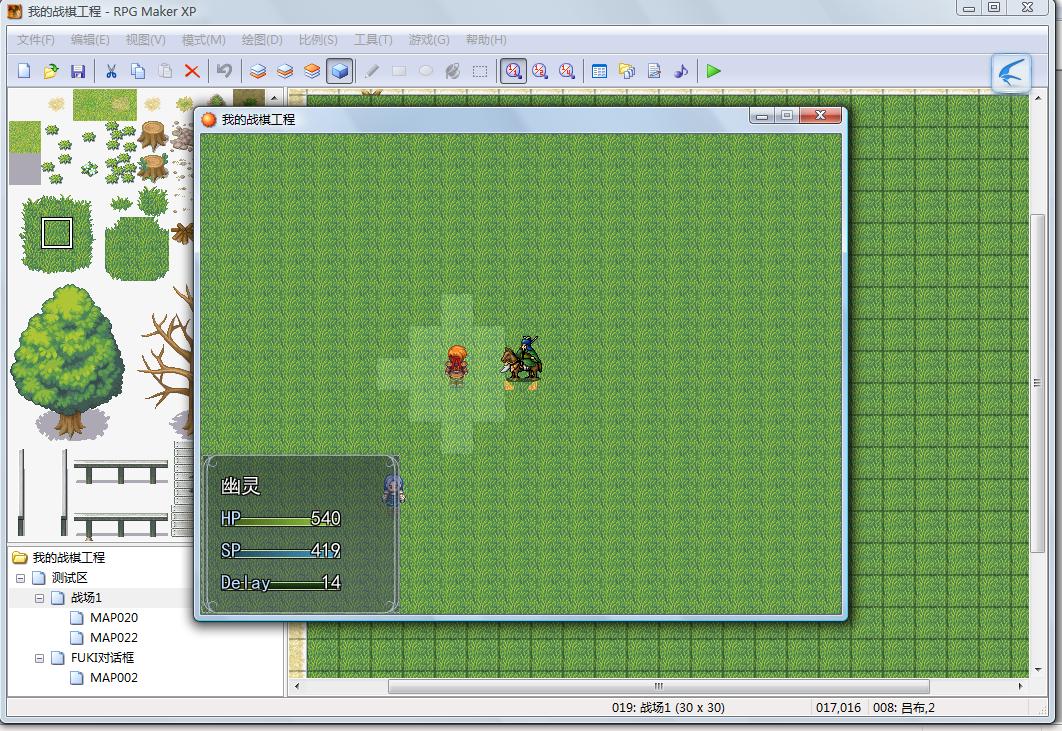Cut selection using the scissors icon

click(x=111, y=71)
